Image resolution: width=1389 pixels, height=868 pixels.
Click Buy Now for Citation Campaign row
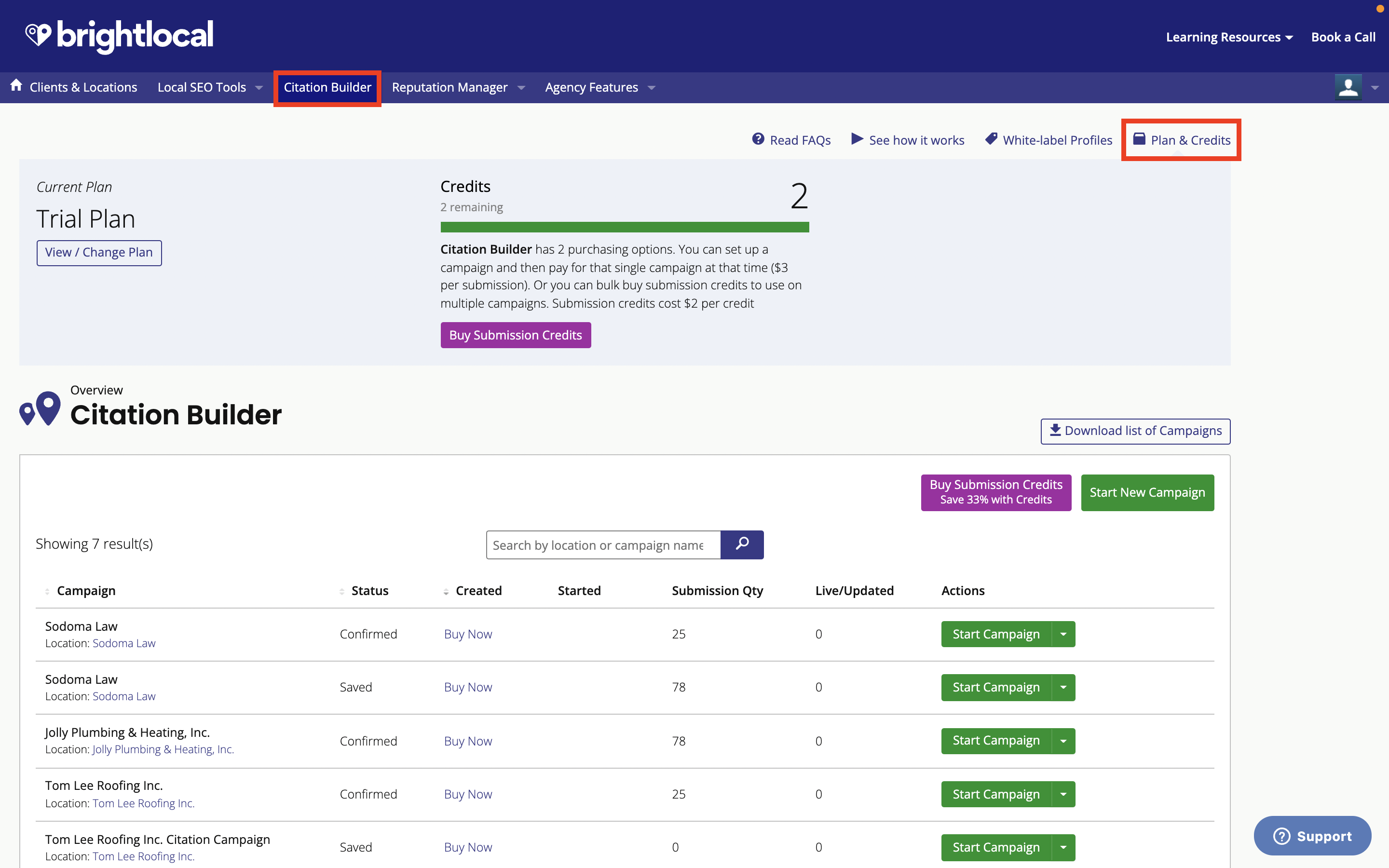(x=468, y=847)
